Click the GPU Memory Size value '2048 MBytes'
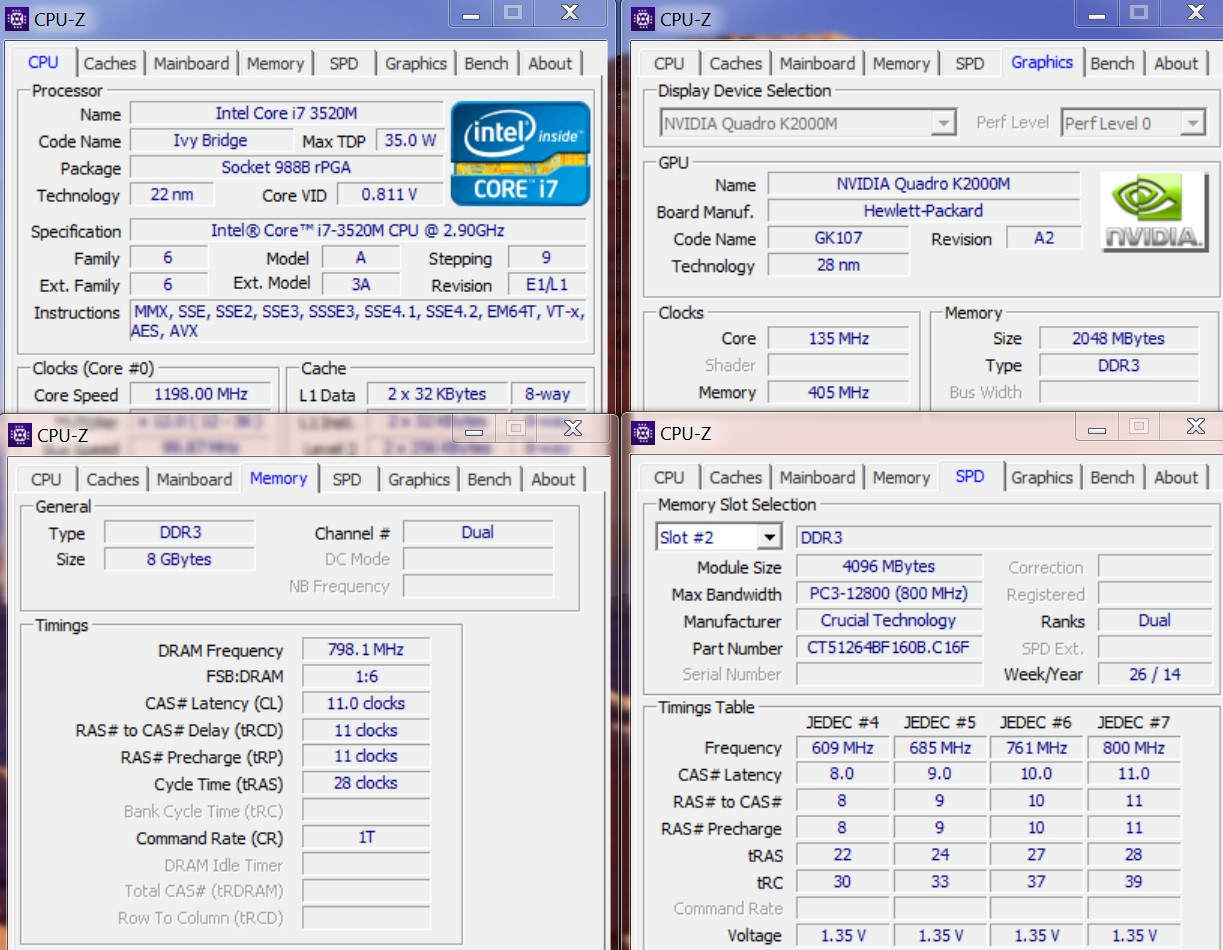This screenshot has height=950, width=1223. point(1118,338)
